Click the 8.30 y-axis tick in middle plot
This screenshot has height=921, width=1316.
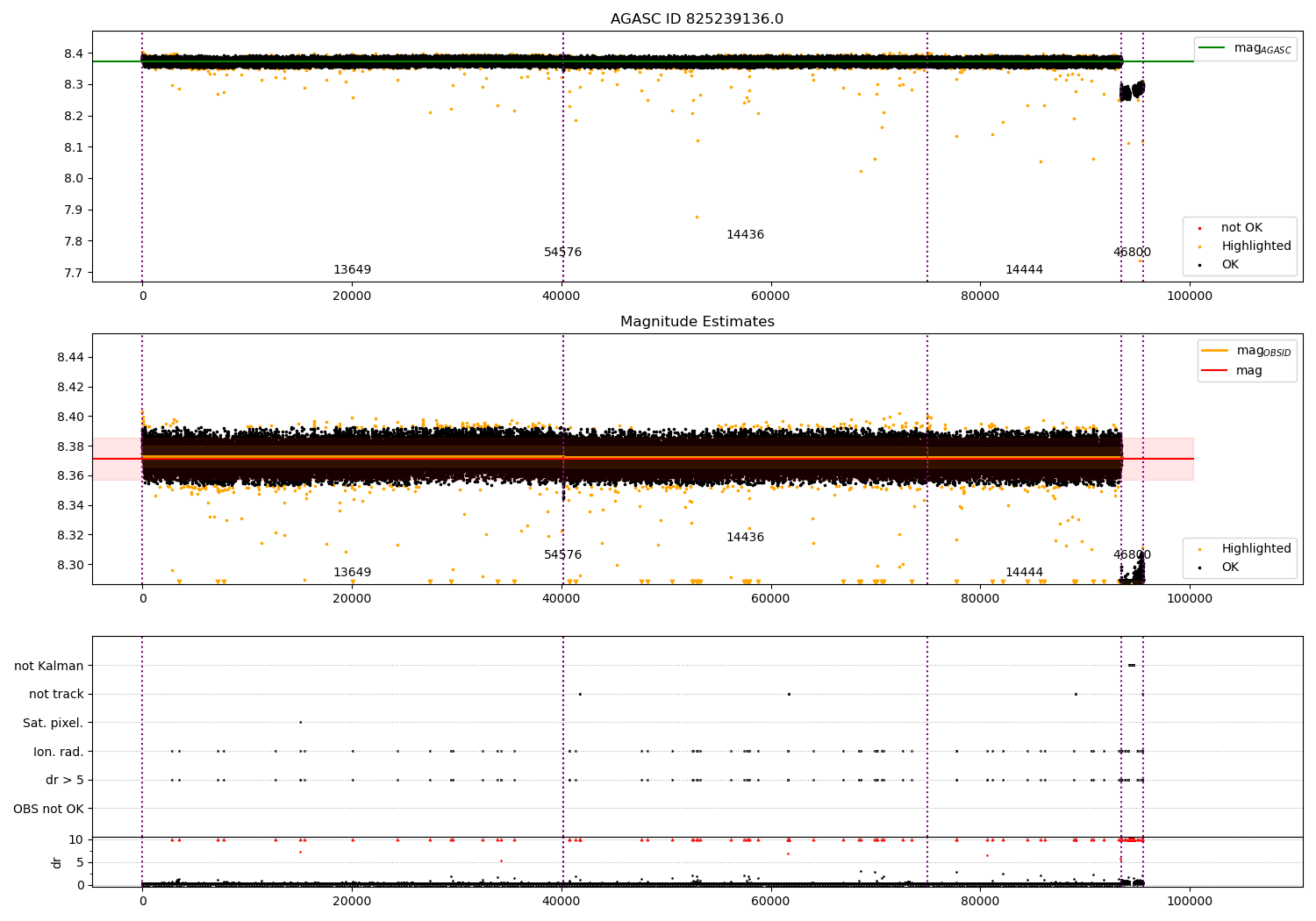(70, 565)
